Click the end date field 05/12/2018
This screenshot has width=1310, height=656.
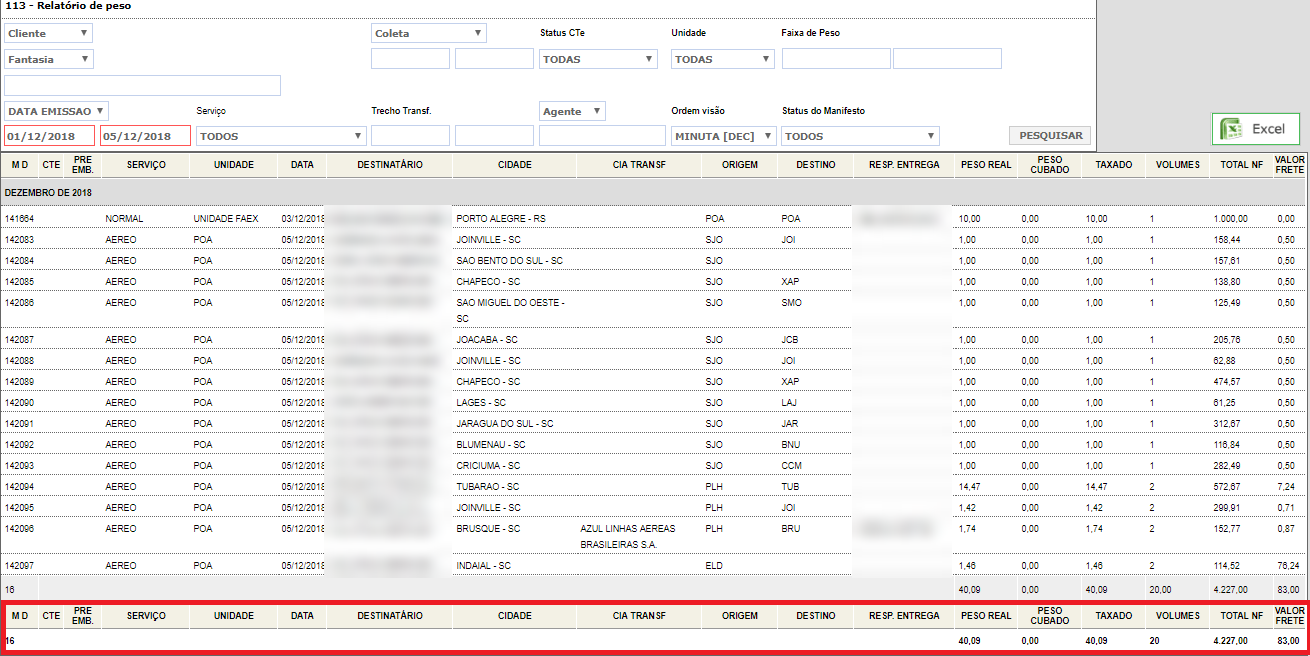tap(145, 136)
